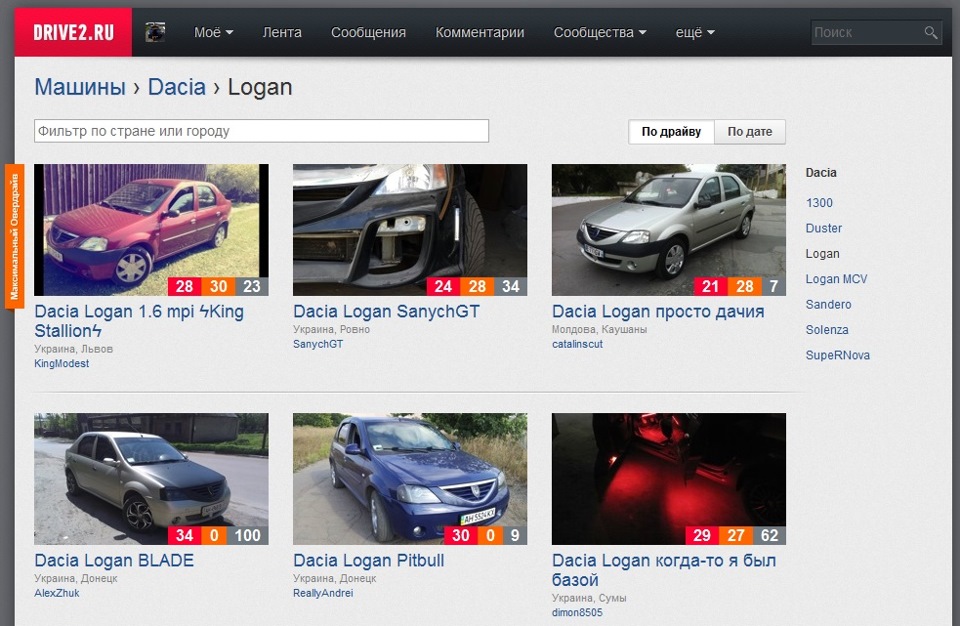Click the Logan entry in sidebar list

point(822,254)
